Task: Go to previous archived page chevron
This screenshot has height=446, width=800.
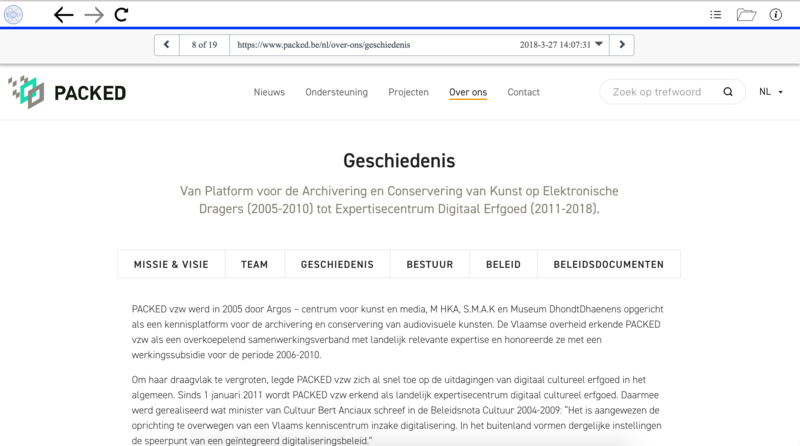Action: click(x=165, y=45)
